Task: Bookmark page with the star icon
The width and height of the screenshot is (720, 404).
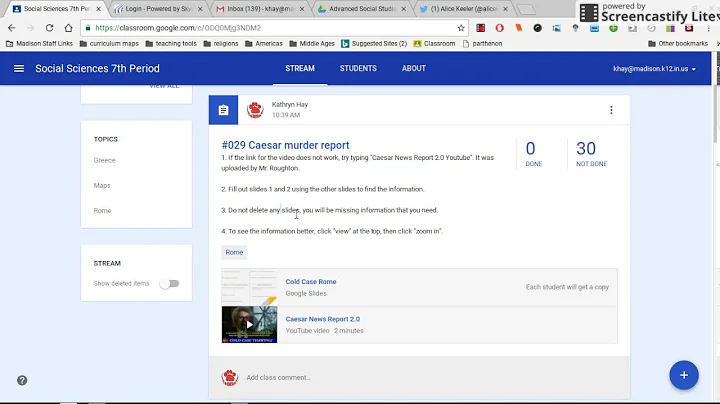Action: (461, 28)
